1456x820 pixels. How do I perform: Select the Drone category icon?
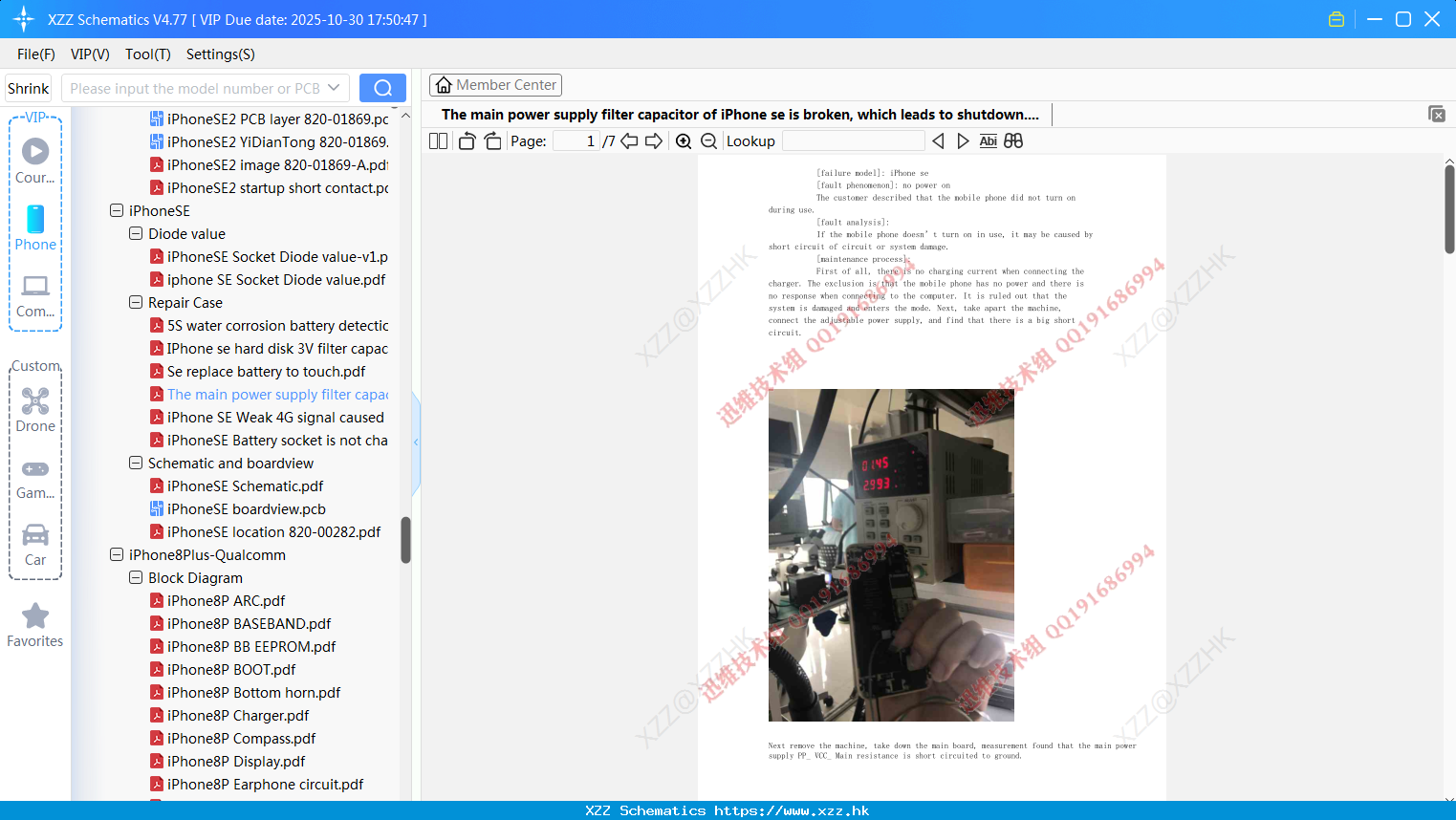pyautogui.click(x=35, y=409)
